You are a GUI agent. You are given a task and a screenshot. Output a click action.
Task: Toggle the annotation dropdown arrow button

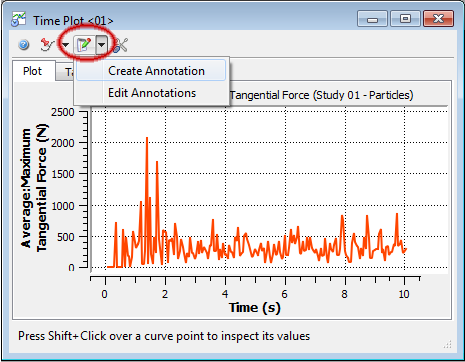102,45
